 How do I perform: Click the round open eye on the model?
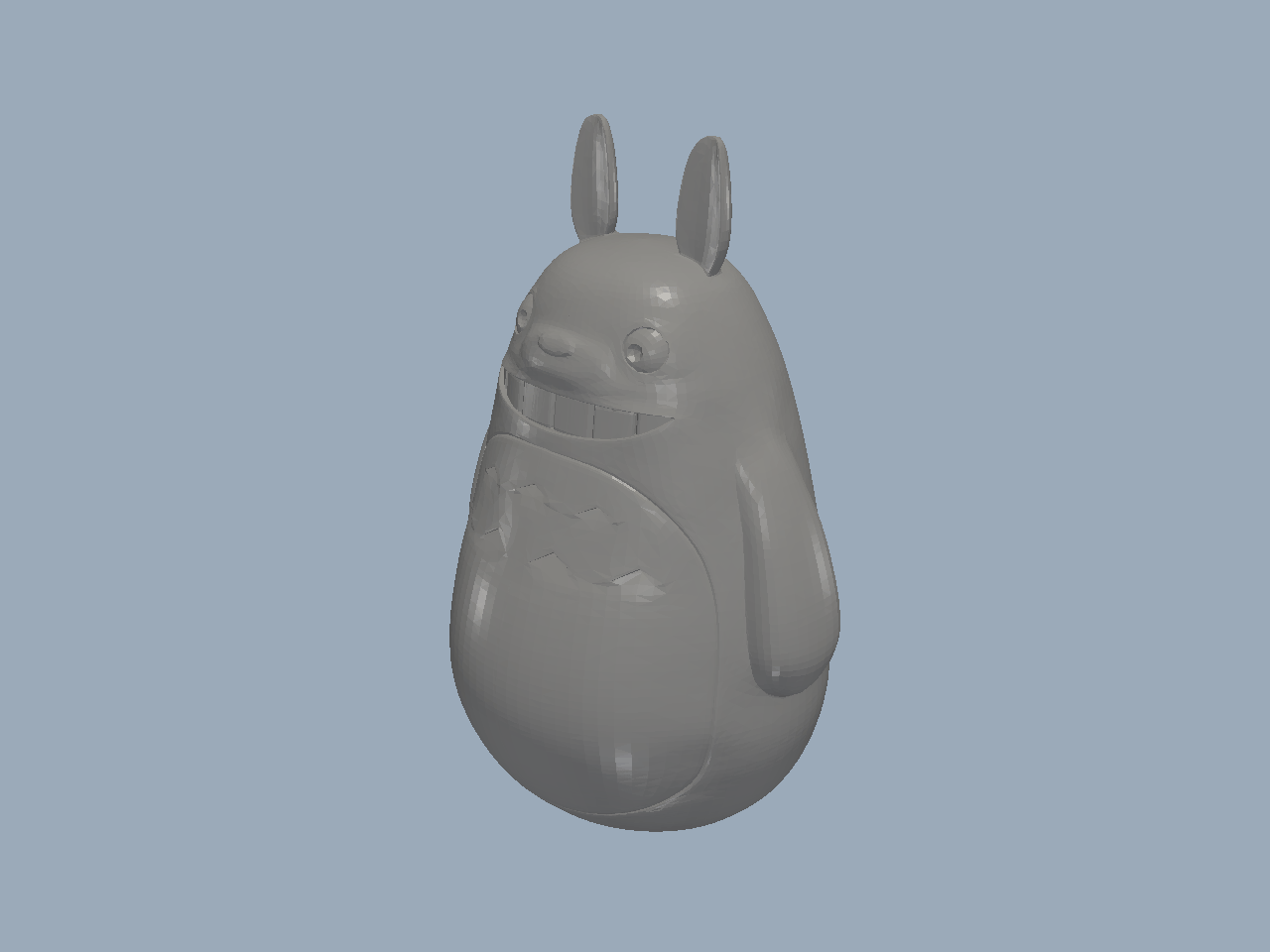tap(647, 349)
